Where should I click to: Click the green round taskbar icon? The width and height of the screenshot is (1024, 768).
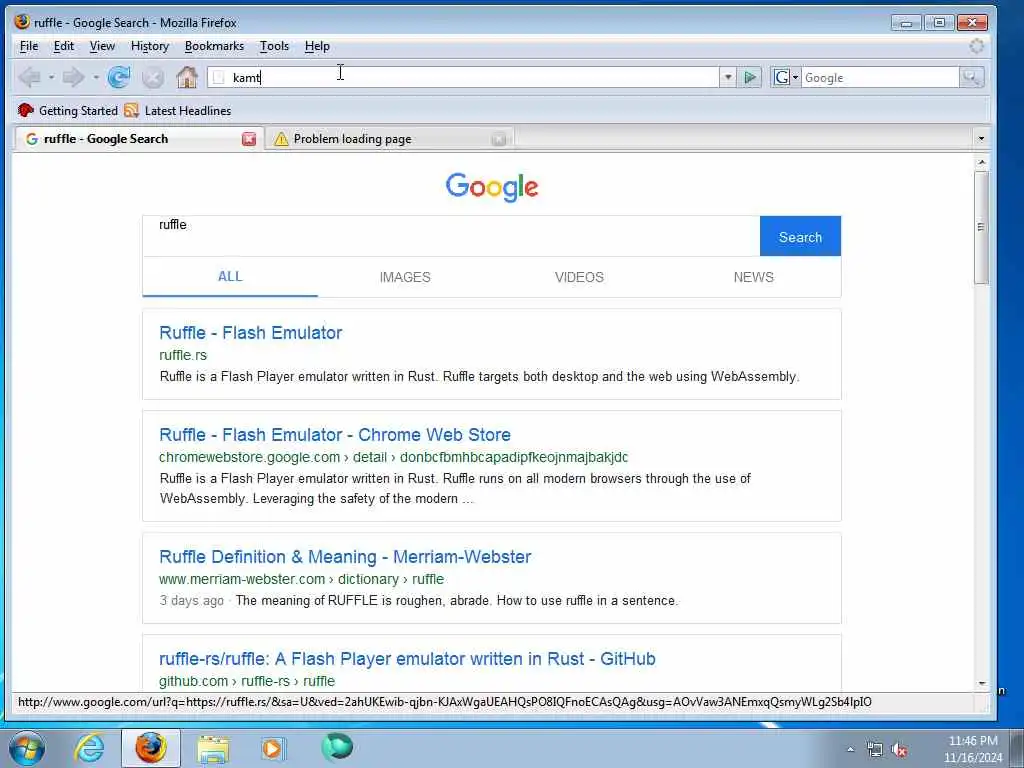[337, 747]
